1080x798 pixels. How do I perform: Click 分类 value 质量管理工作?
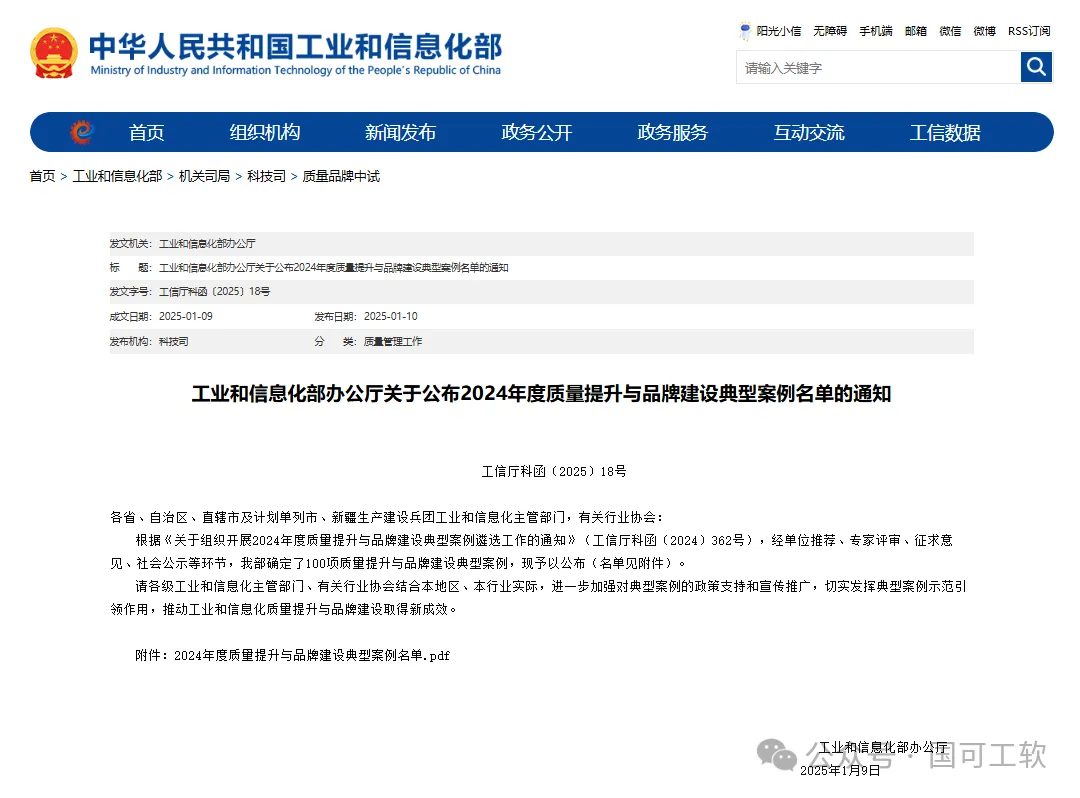393,342
